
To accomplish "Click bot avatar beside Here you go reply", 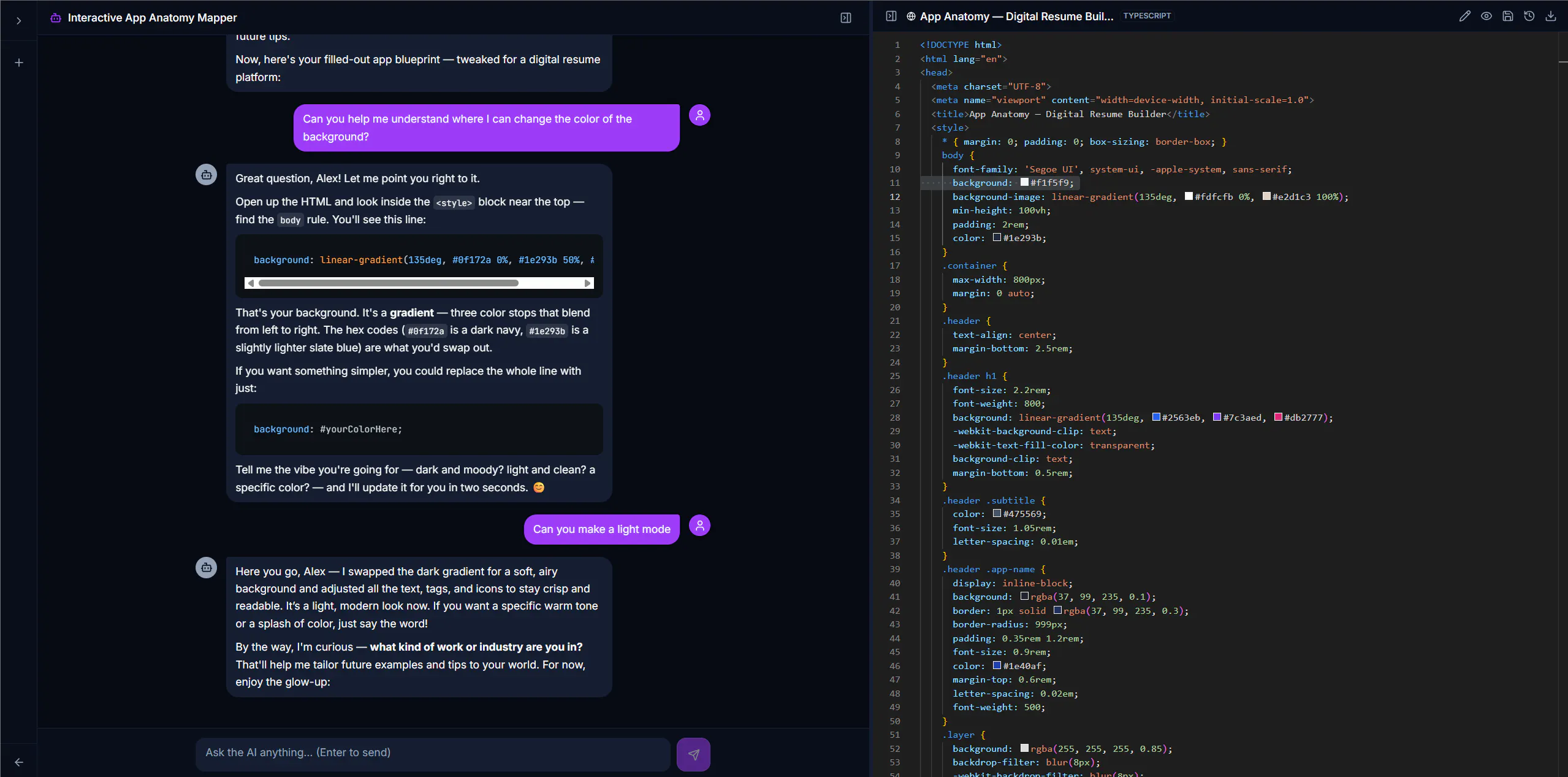I will (206, 568).
